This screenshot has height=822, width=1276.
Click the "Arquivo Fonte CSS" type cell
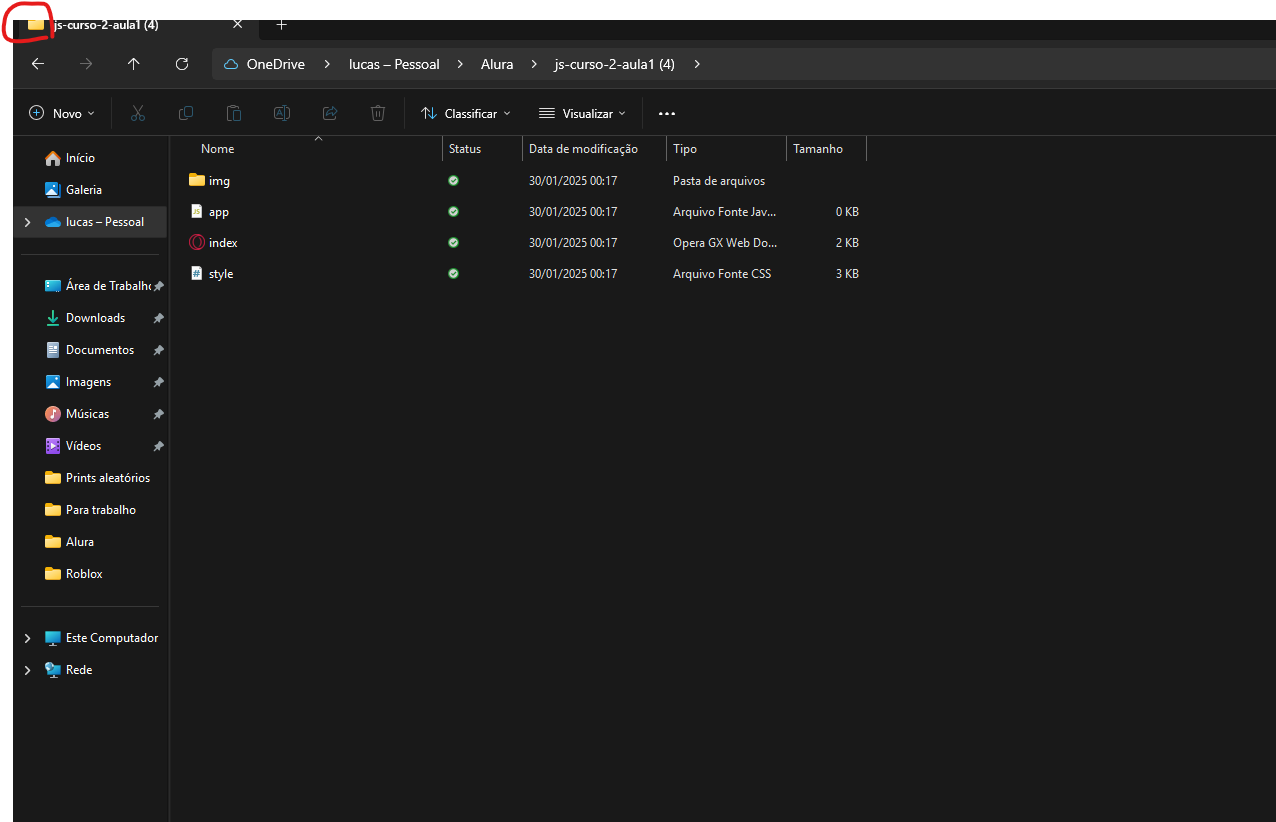pos(722,274)
